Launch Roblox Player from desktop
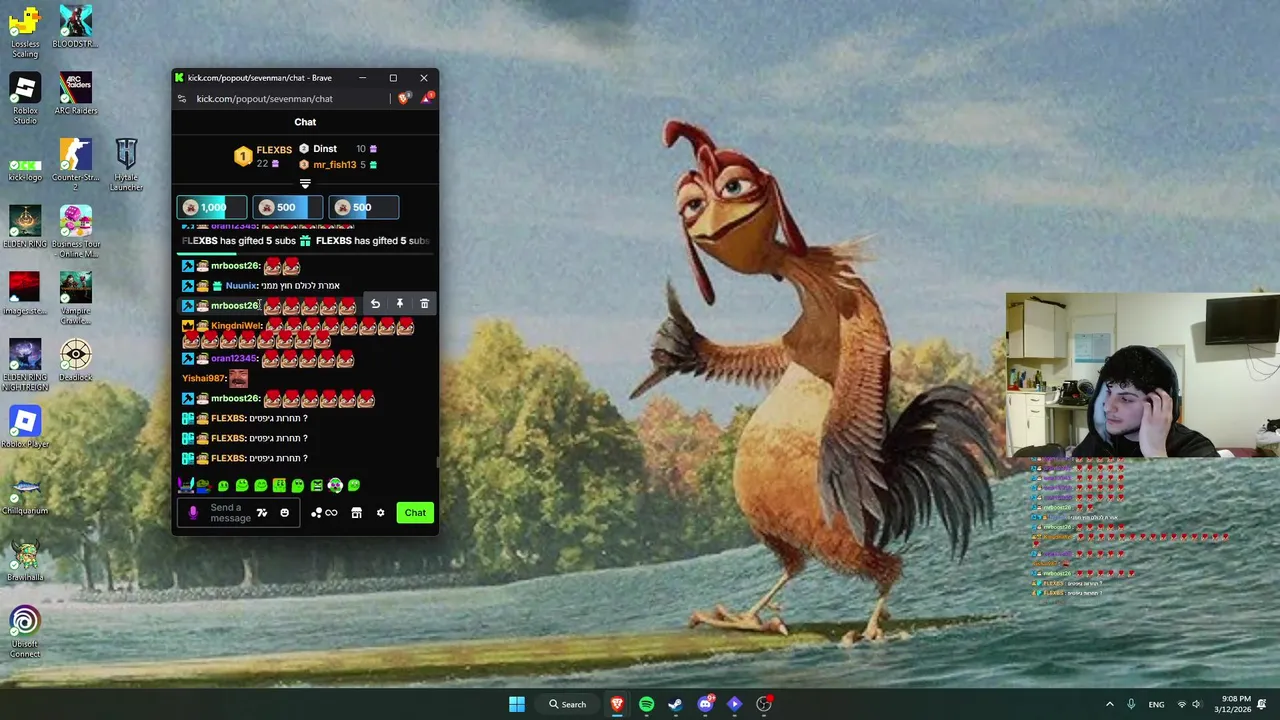Screen dimensions: 1280x720 tap(25, 427)
